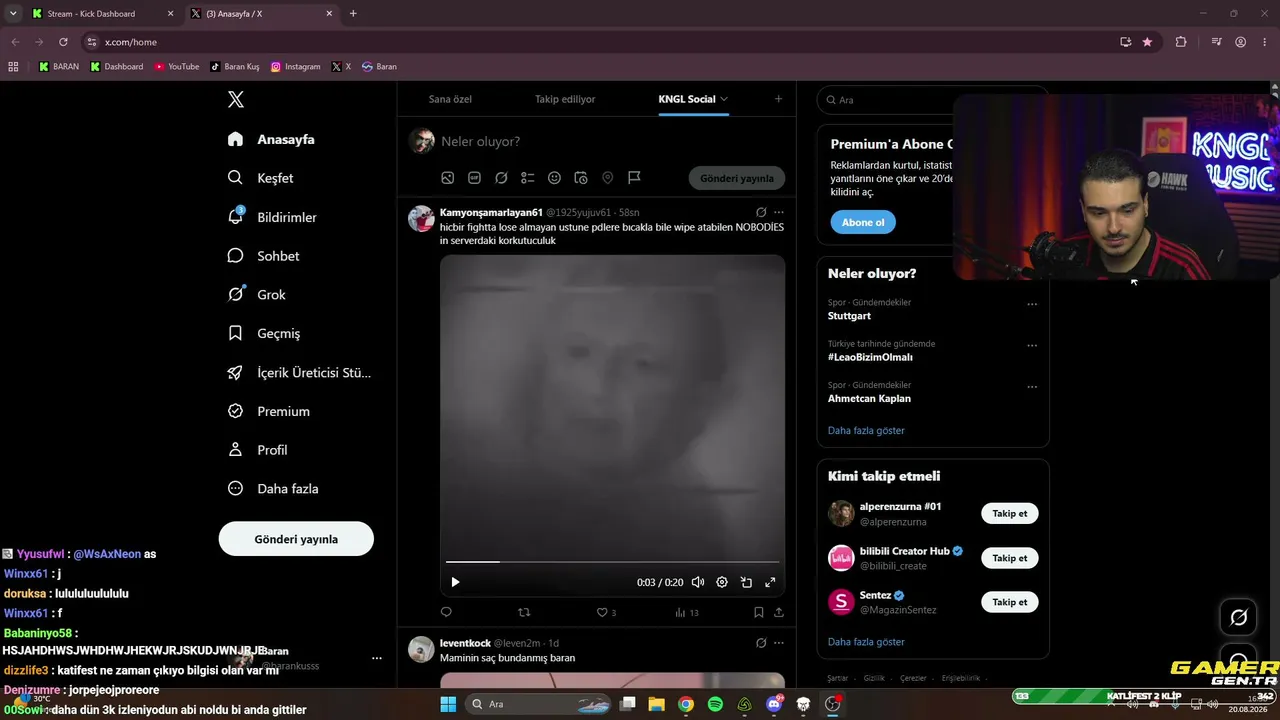Schedule the new post
This screenshot has width=1280, height=720.
[581, 178]
